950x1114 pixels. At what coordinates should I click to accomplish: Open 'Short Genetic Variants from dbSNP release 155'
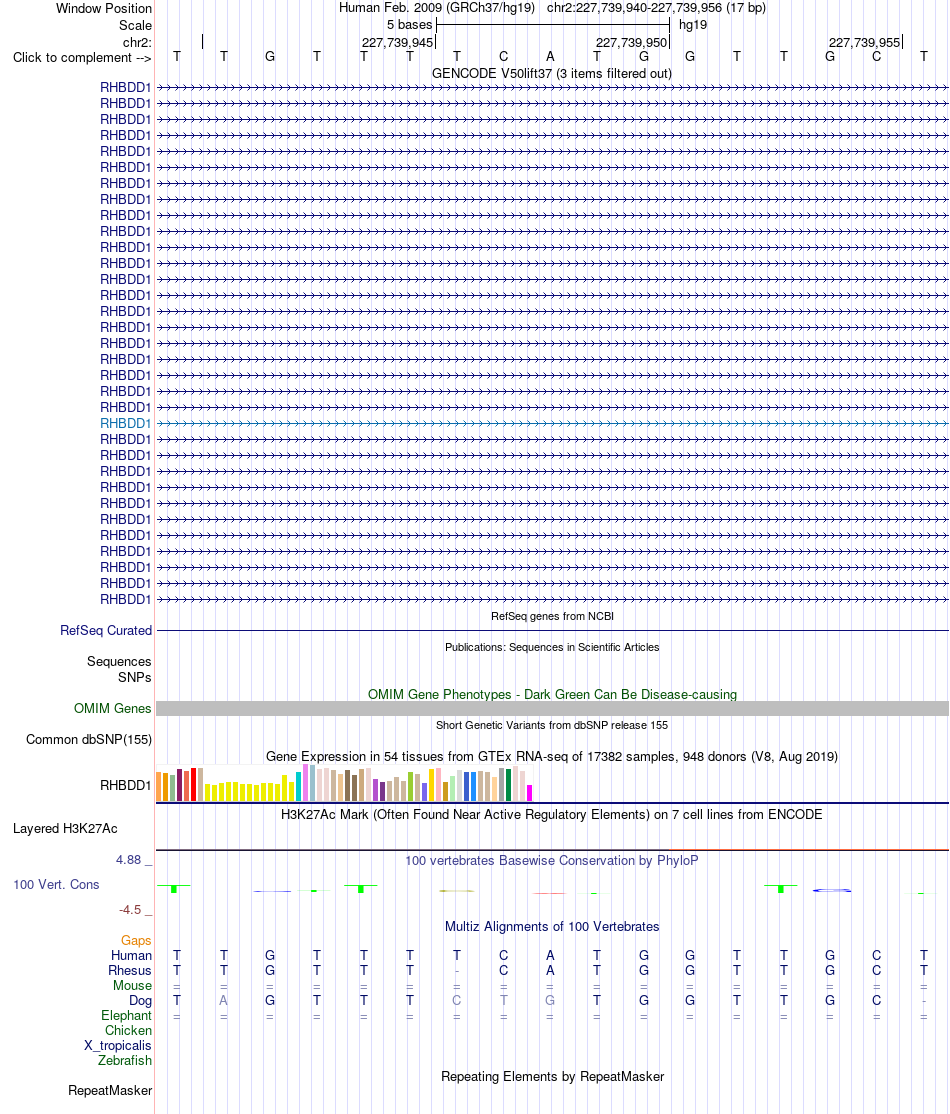552,725
